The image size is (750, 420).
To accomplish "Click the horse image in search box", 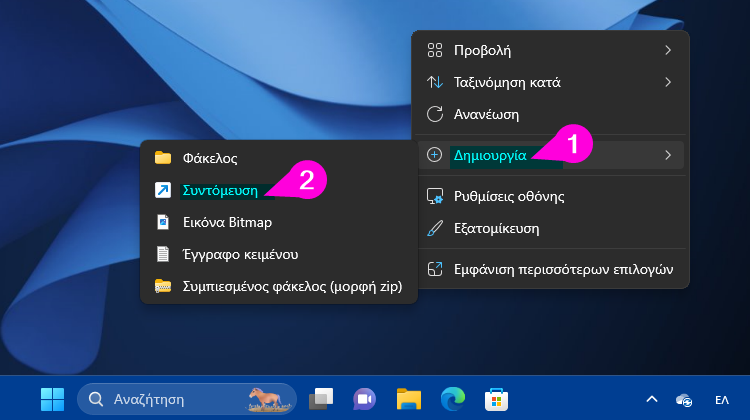I will pos(269,400).
